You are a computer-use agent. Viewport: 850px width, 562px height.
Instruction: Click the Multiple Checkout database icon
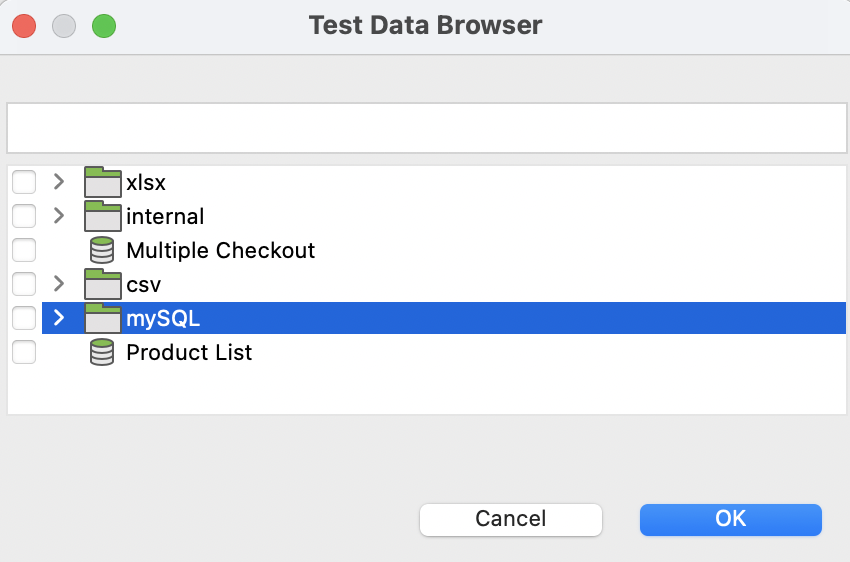102,250
